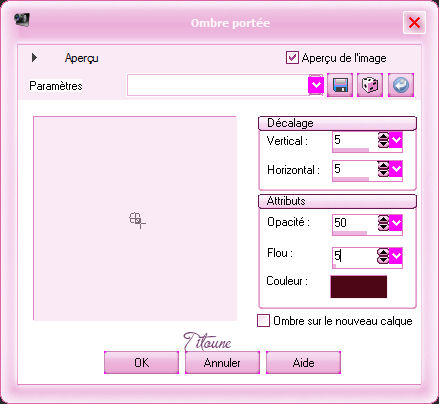Toggle the Aperçu de l'image checkbox

(292, 58)
